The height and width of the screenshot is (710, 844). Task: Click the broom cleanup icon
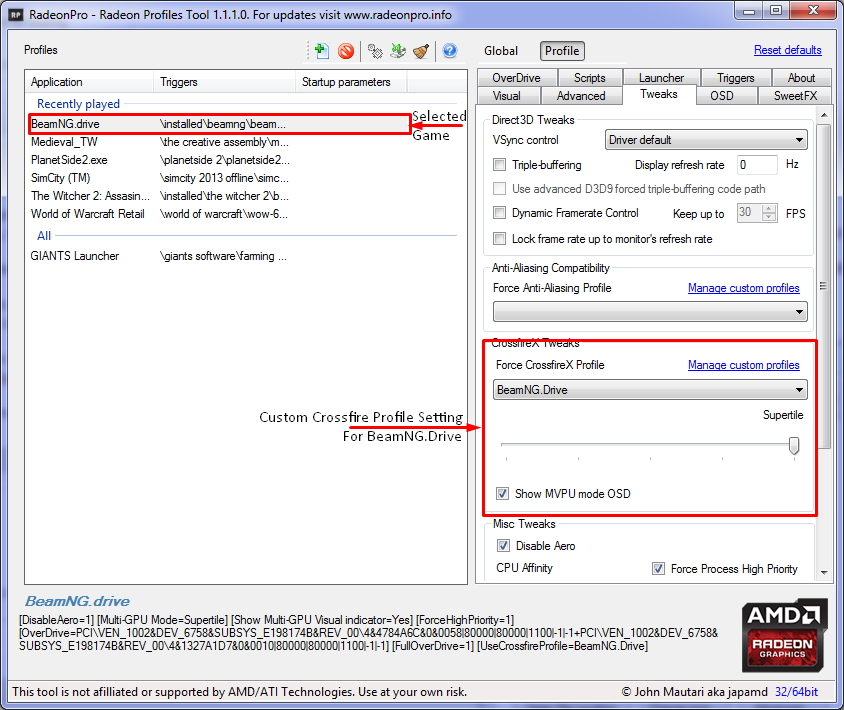click(x=421, y=51)
